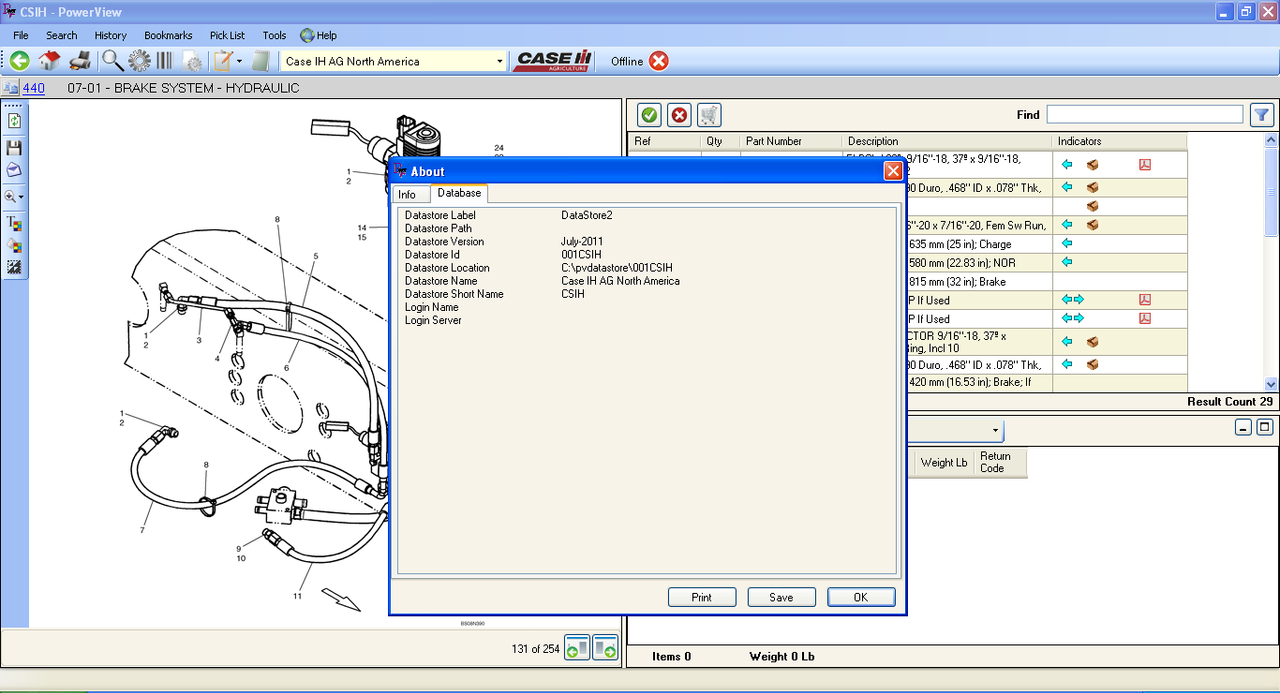Click the gear parts icon in toolbar
Image resolution: width=1280 pixels, height=693 pixels.
coord(139,61)
